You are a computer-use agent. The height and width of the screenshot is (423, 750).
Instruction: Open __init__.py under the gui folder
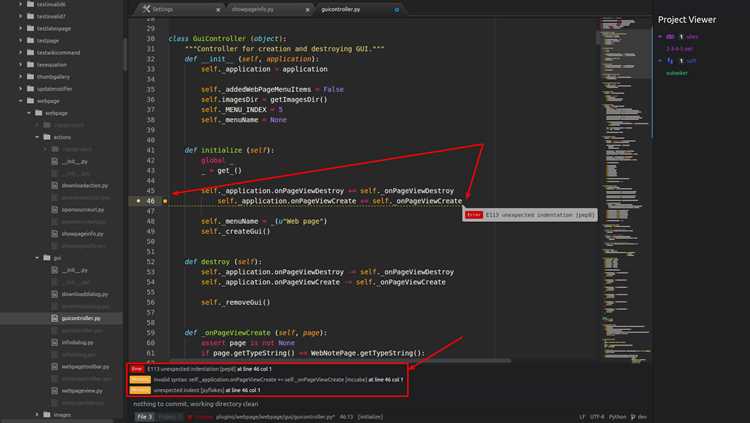[75, 270]
